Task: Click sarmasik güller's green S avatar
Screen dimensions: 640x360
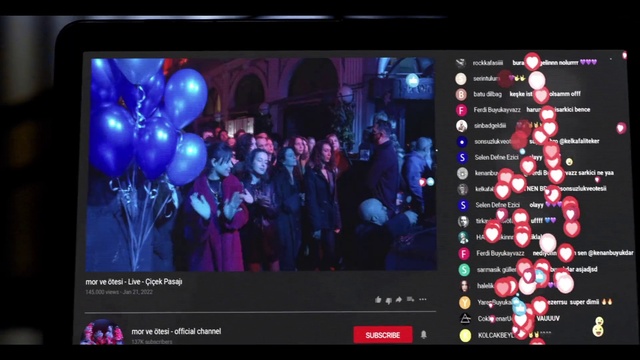Action: tap(464, 270)
